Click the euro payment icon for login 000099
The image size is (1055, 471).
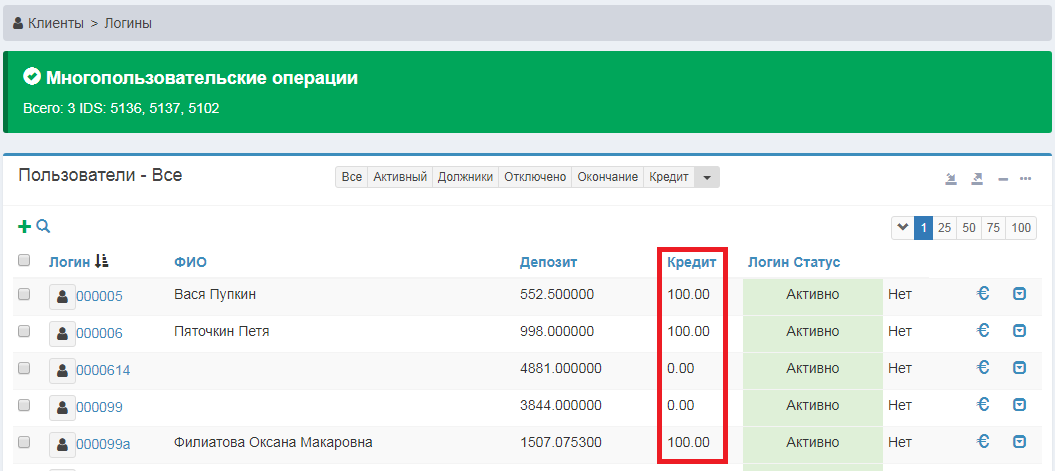[x=983, y=405]
